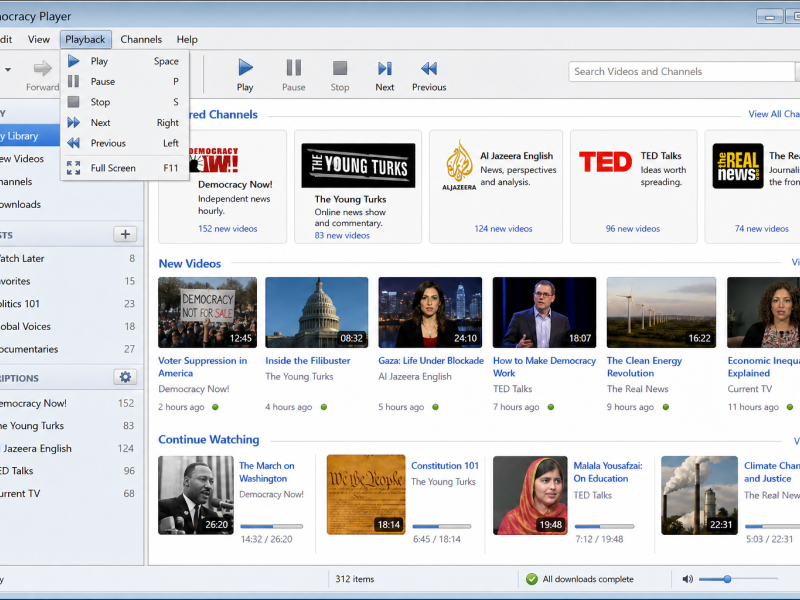The image size is (800, 600).
Task: Click the 152 new videos link
Action: [228, 229]
